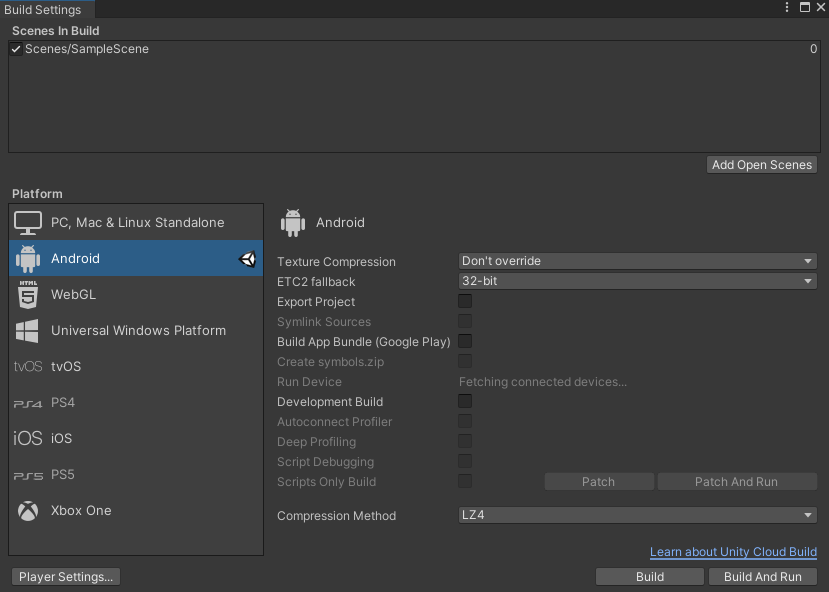Uncheck the Scenes/SampleScene checkbox
Image resolution: width=829 pixels, height=592 pixels.
(x=16, y=49)
